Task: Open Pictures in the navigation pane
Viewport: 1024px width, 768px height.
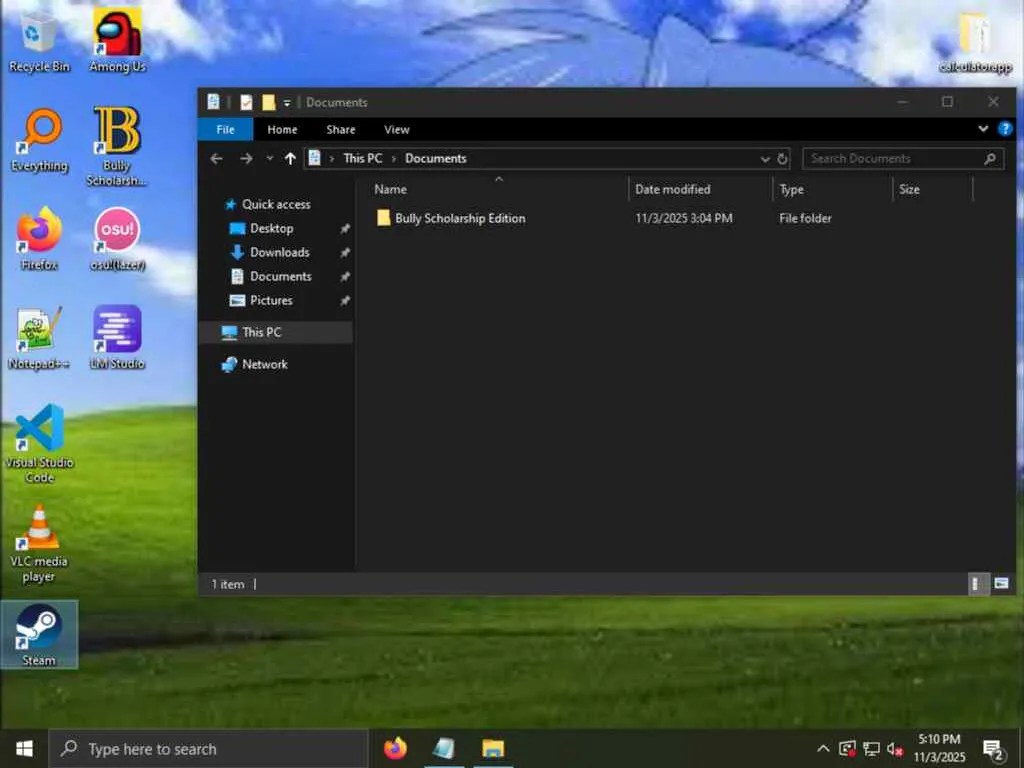Action: pyautogui.click(x=270, y=300)
